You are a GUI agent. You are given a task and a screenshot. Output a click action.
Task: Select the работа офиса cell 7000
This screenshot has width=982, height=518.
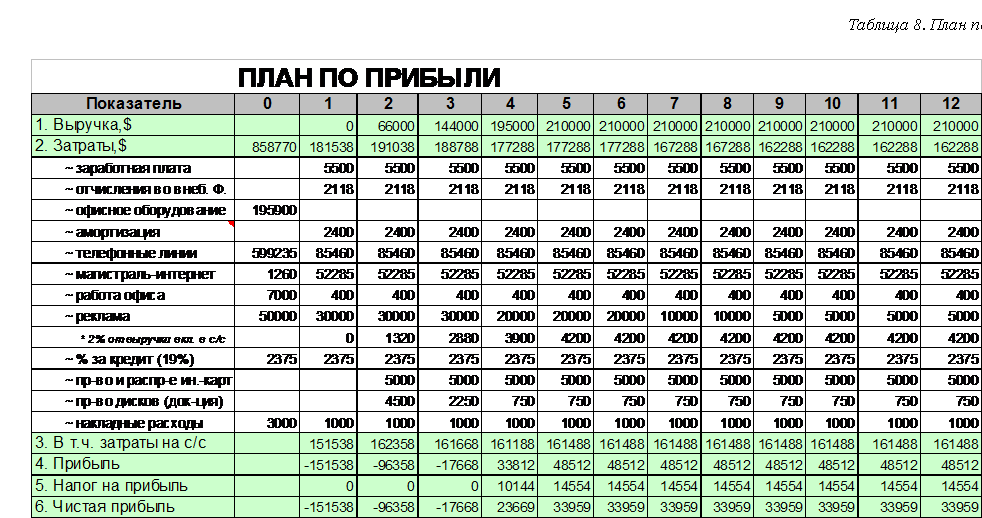point(267,295)
